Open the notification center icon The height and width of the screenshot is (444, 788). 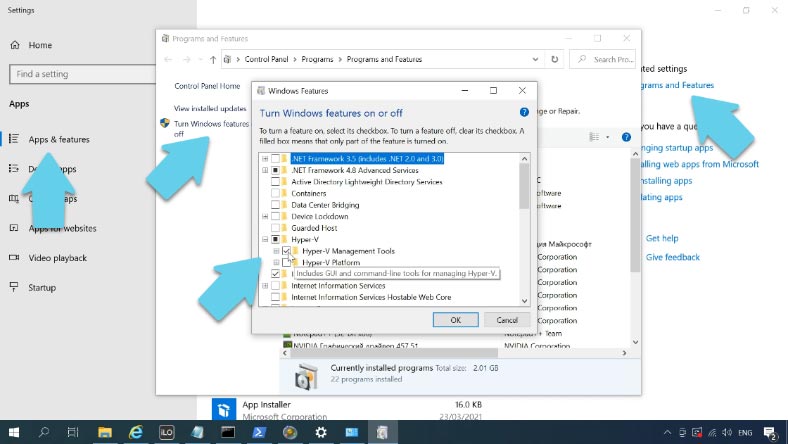point(770,432)
